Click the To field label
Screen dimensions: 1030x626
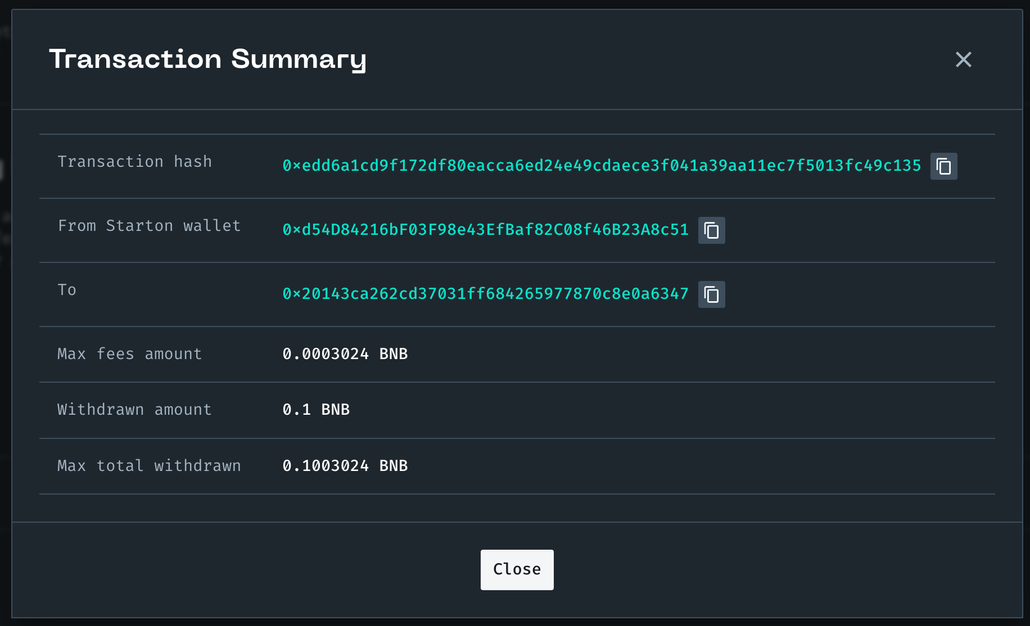pyautogui.click(x=66, y=290)
